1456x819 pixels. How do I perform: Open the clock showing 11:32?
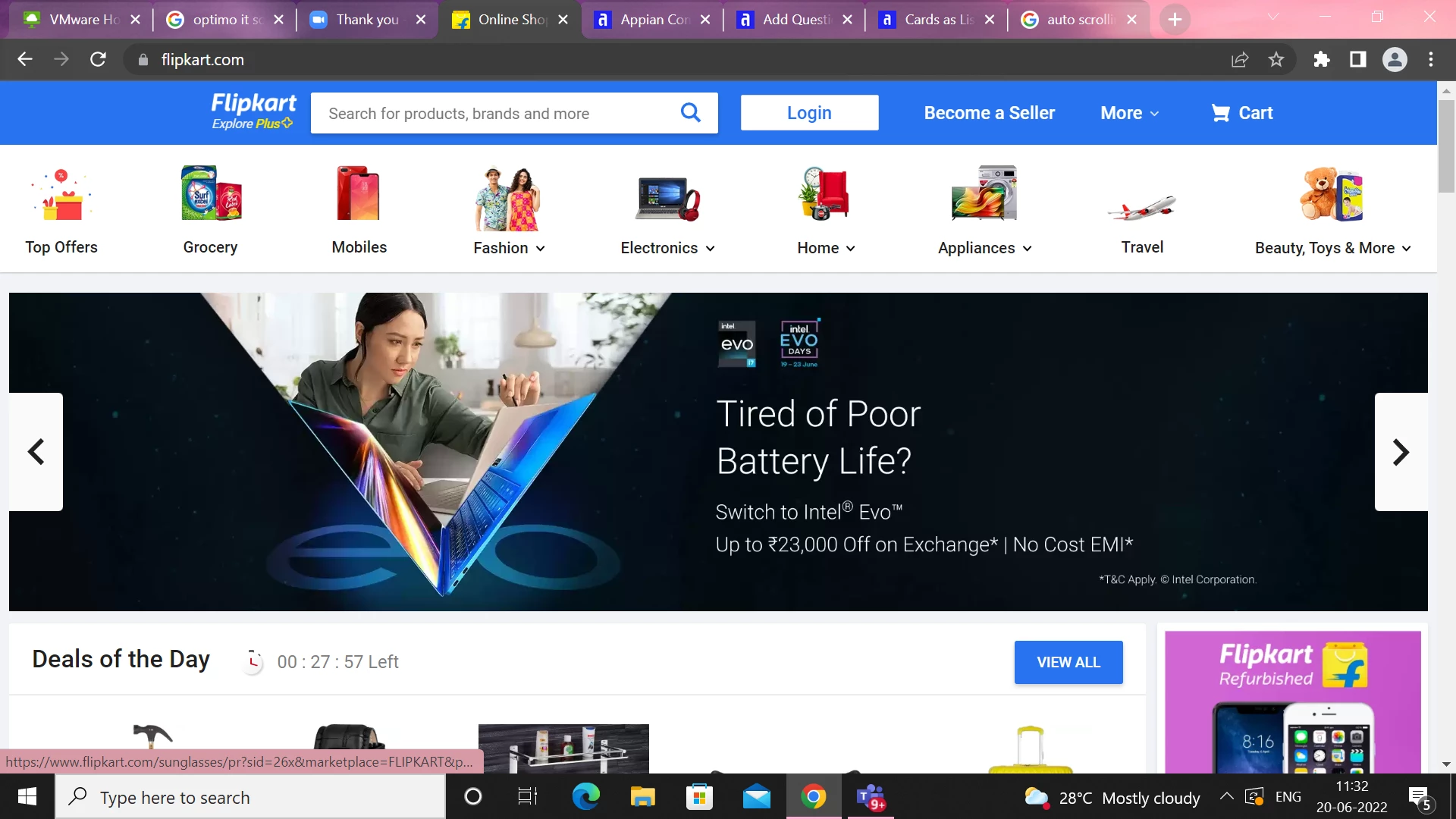point(1351,796)
